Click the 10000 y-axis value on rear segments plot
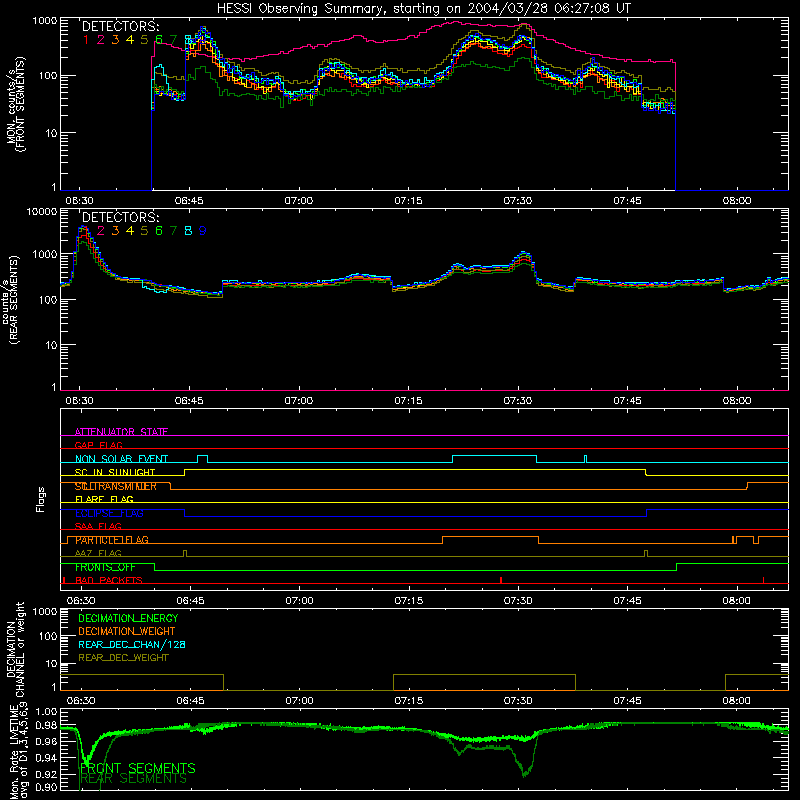The width and height of the screenshot is (800, 800). (42, 211)
